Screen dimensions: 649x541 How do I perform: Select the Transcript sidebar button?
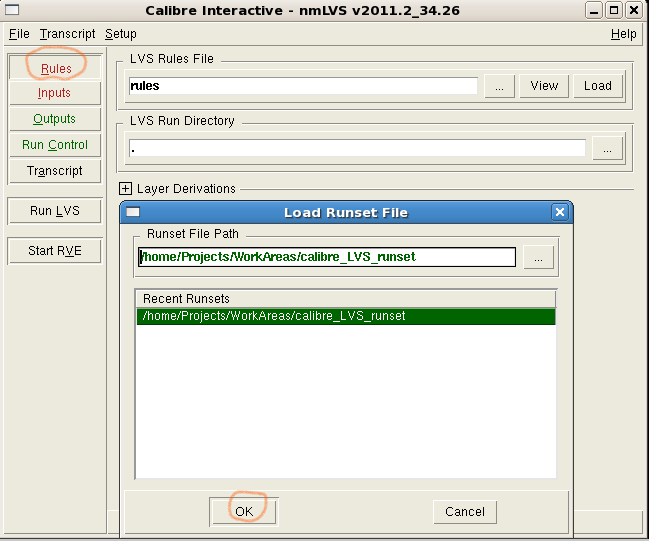pos(55,171)
